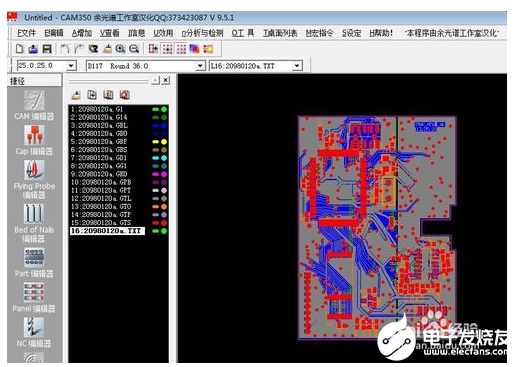Image resolution: width=522 pixels, height=367 pixels.
Task: Open the T Tables menu
Action: (x=280, y=33)
